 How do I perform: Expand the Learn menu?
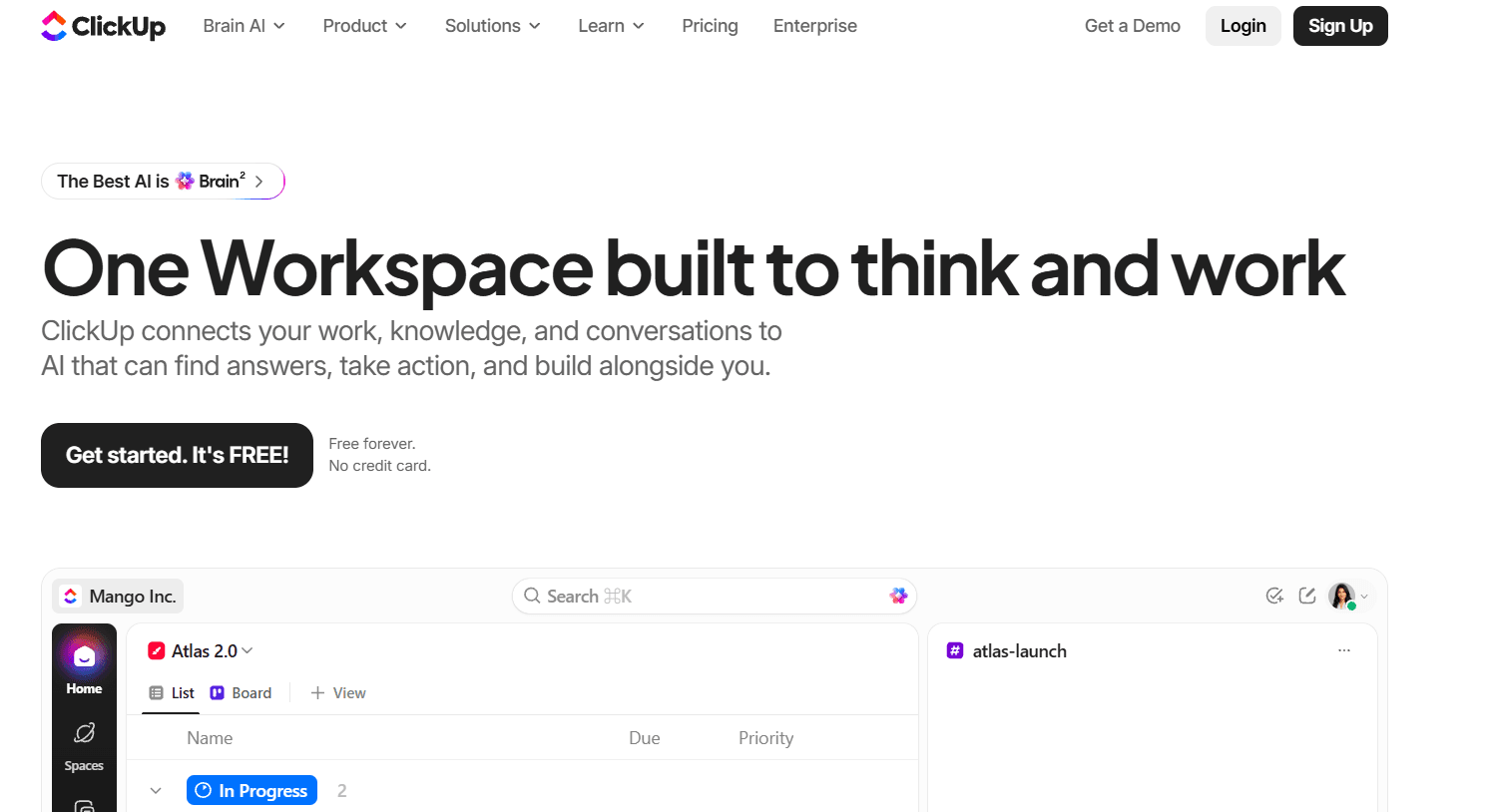pos(611,26)
